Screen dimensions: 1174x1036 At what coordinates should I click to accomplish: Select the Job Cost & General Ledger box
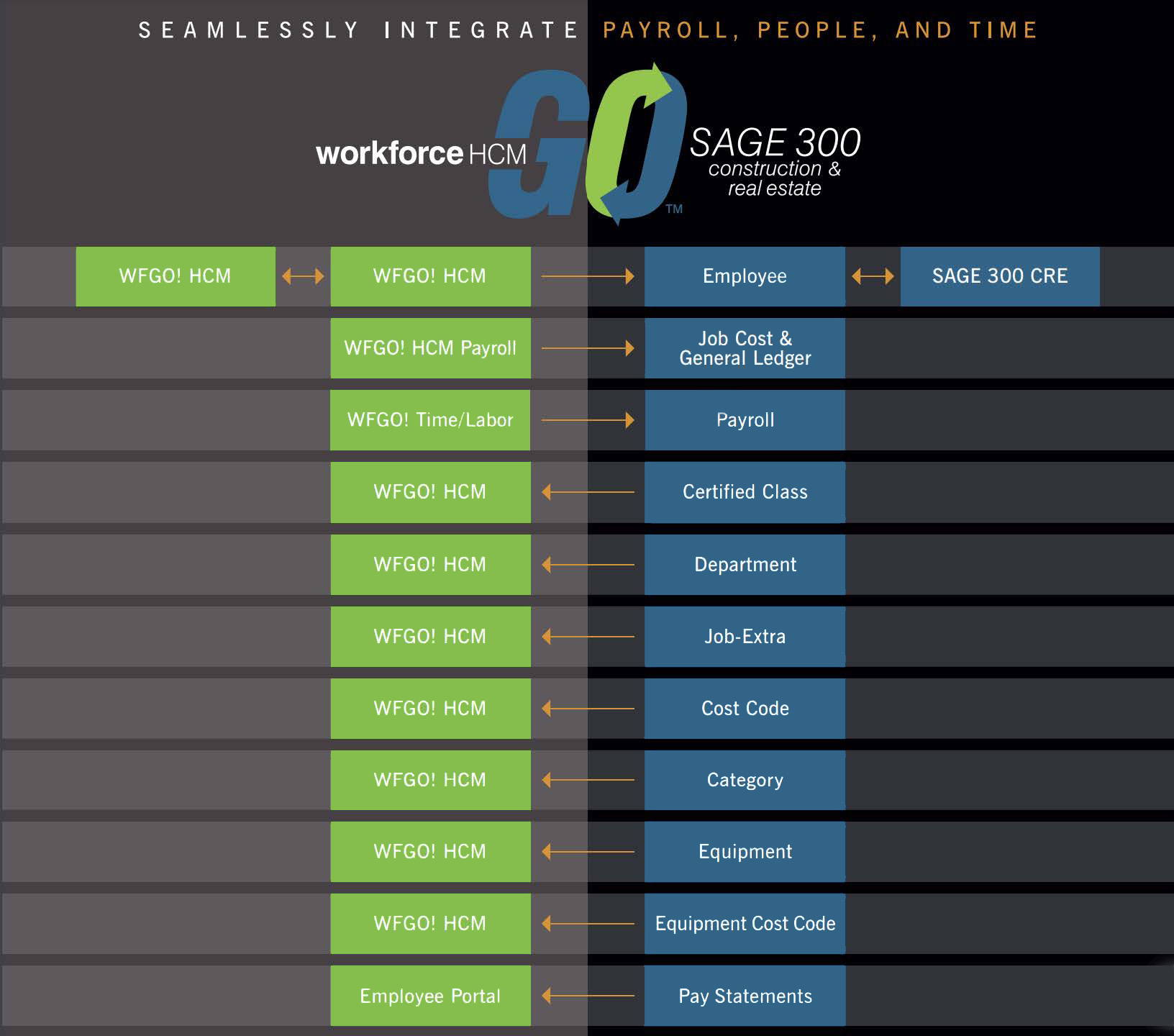(745, 348)
